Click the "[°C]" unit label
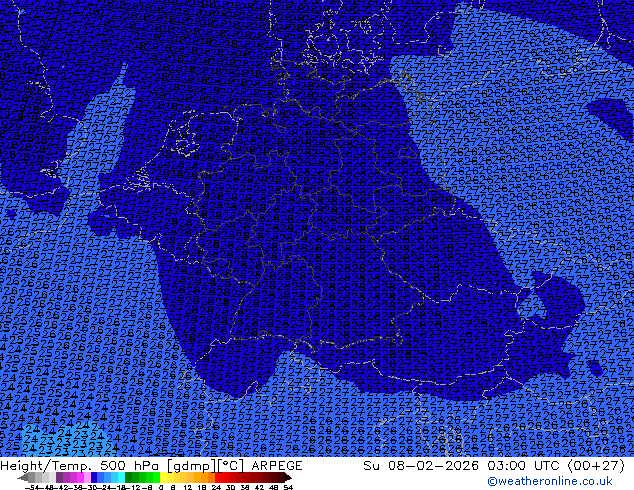 click(231, 466)
